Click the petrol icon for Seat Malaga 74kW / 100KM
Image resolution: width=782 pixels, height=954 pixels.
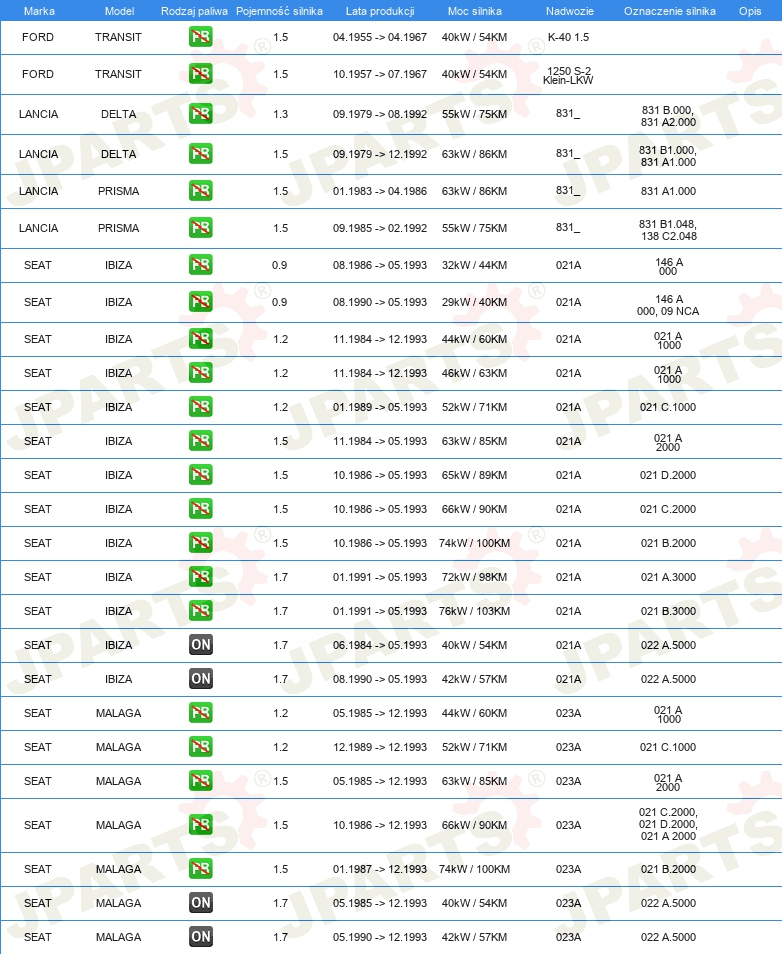click(200, 869)
